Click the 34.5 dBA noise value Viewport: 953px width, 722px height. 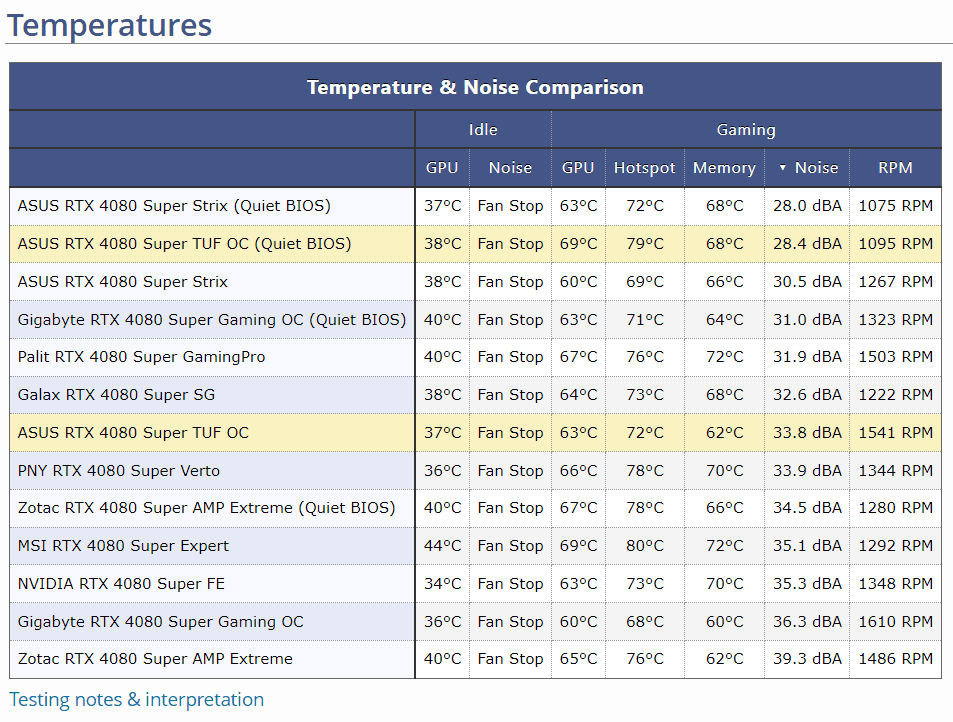point(807,508)
